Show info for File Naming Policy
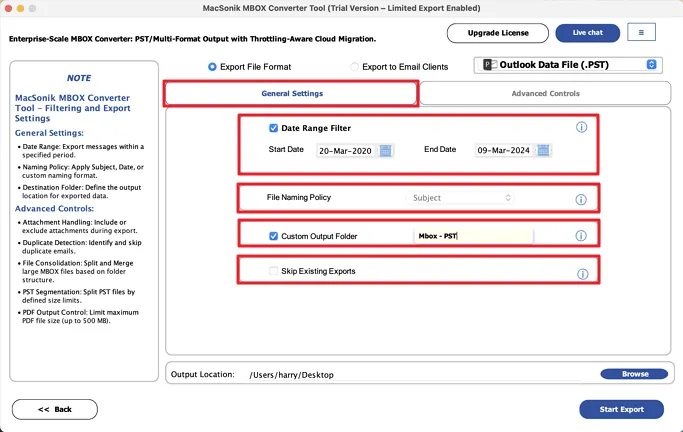 tap(581, 199)
